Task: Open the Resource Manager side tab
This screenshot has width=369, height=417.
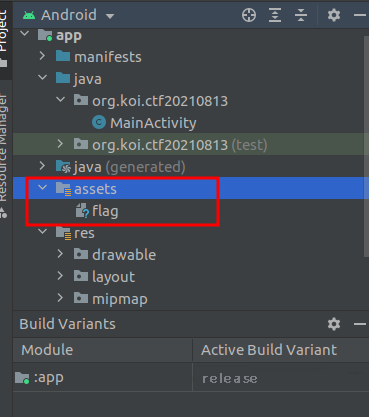Action: click(x=3, y=152)
